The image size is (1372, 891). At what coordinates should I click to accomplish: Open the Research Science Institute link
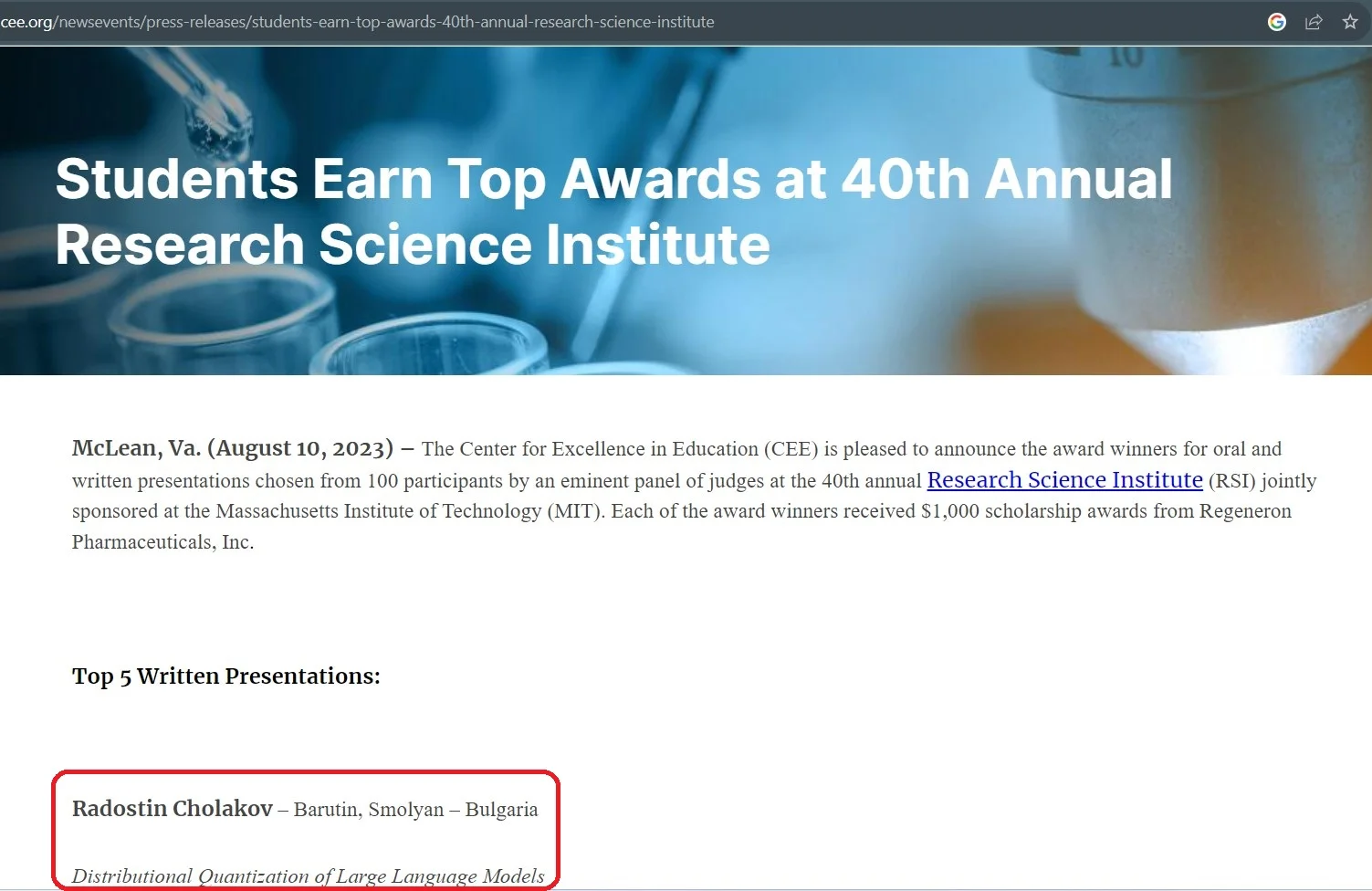[1064, 480]
